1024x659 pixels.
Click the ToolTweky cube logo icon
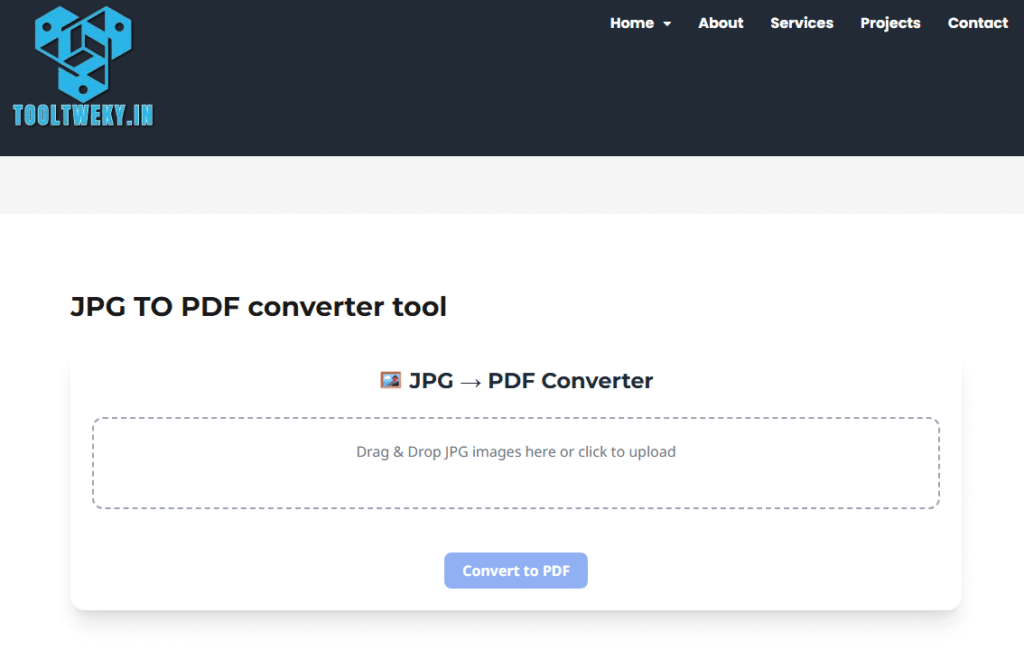tap(83, 52)
